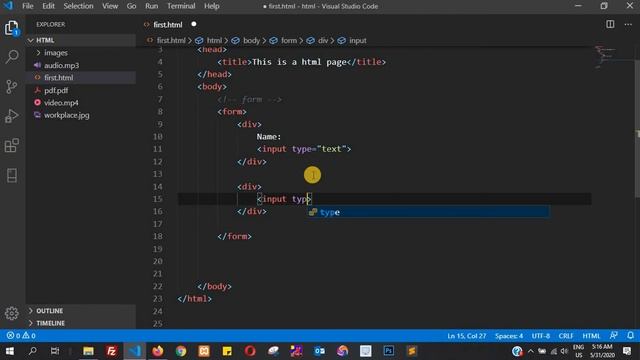The image size is (640, 360).
Task: Open the editor More Actions ellipsis
Action: [x=628, y=24]
